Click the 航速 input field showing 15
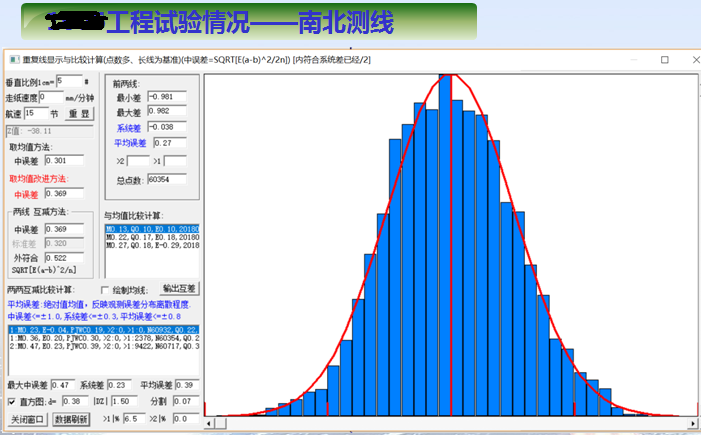Image resolution: width=701 pixels, height=435 pixels. pos(36,113)
